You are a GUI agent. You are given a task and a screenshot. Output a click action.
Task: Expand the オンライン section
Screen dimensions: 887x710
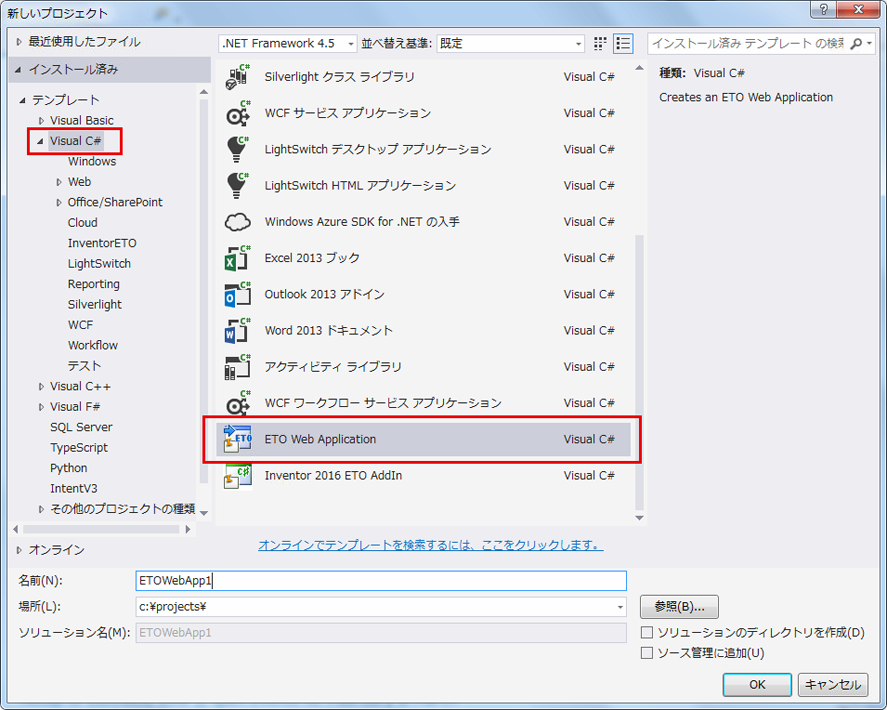[19, 550]
